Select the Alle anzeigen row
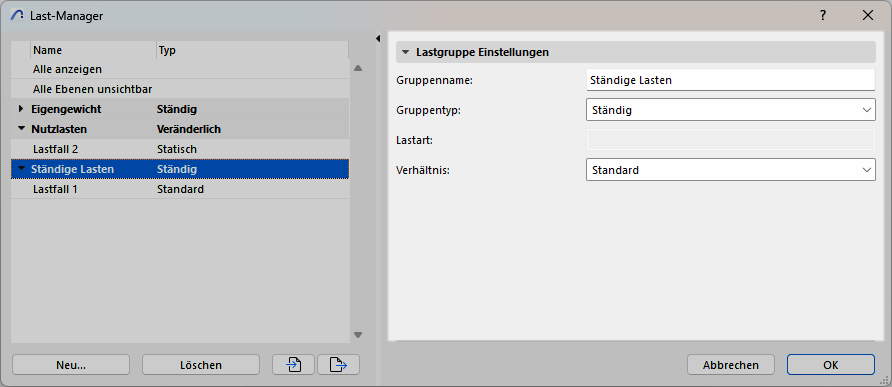The width and height of the screenshot is (892, 387). [x=180, y=69]
